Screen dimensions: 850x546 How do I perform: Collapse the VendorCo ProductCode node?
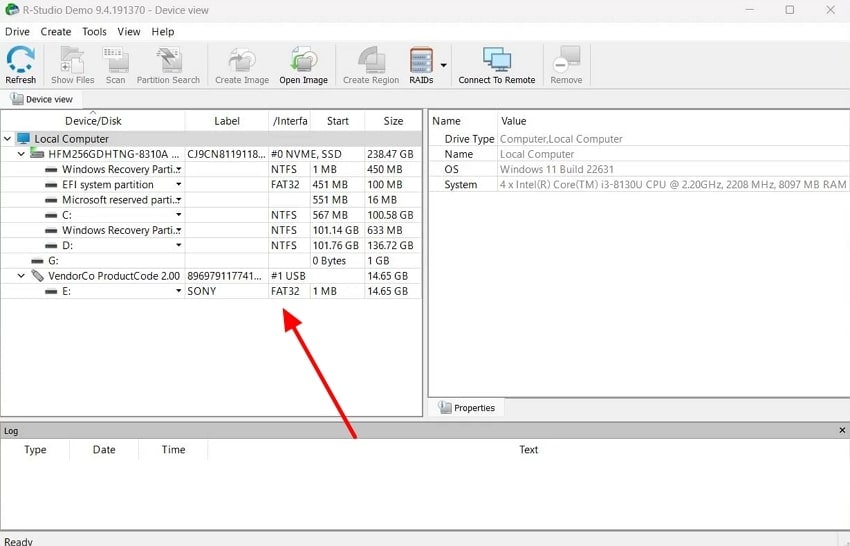(21, 275)
